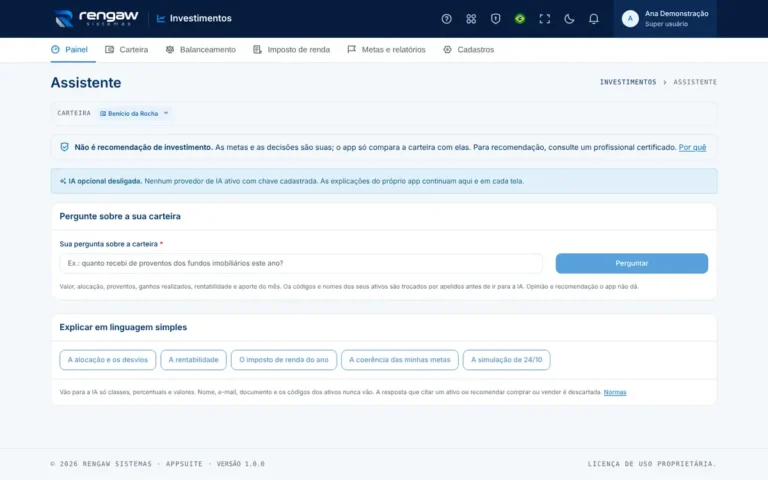Open the 'Por quê' link
The height and width of the screenshot is (480, 768).
click(692, 147)
